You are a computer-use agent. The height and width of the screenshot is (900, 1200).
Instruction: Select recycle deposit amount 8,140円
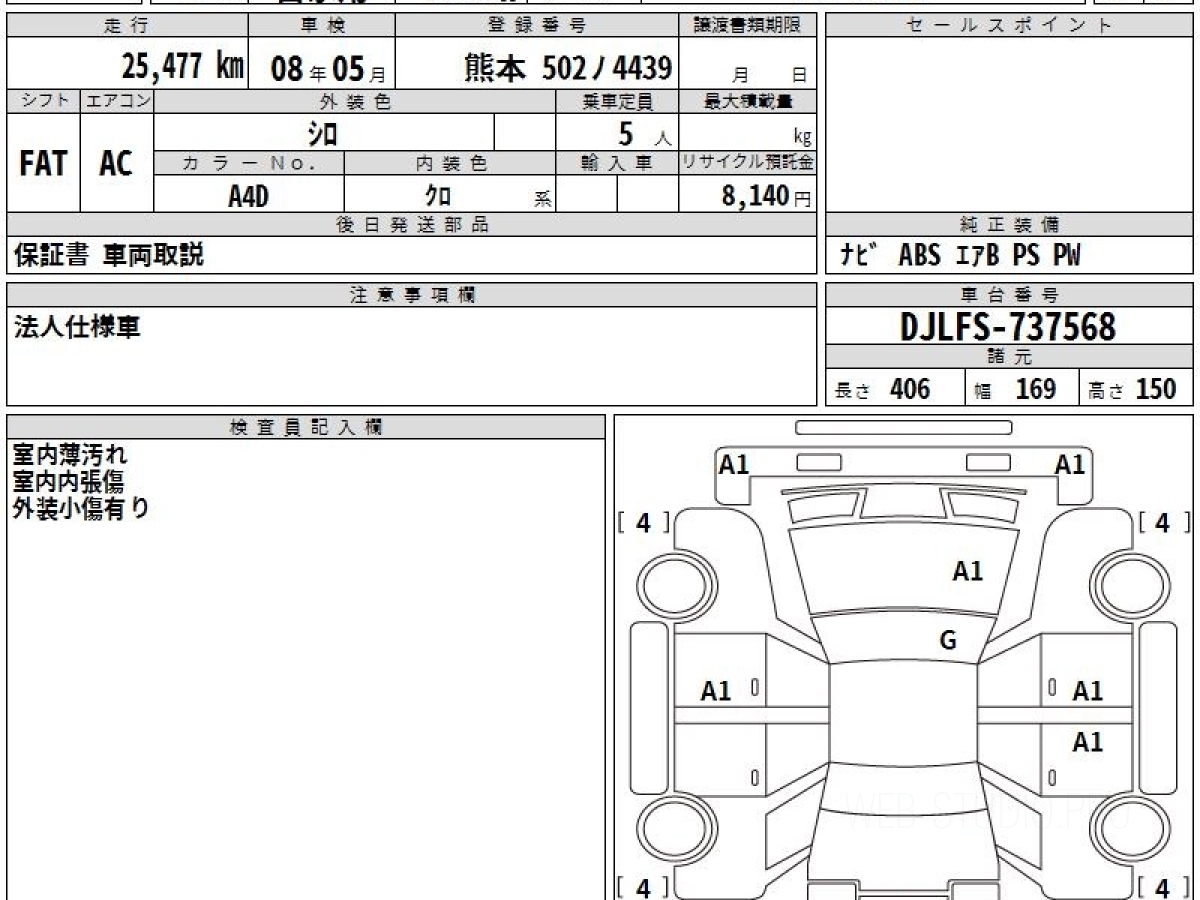766,196
